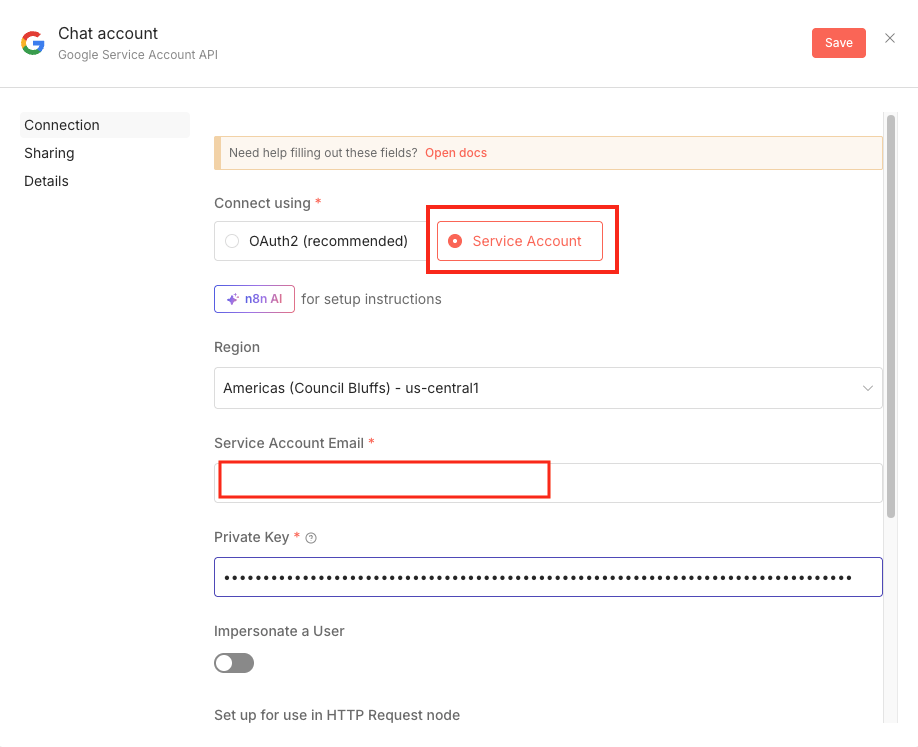Enable the Impersonate a User toggle
918x747 pixels.
(234, 663)
